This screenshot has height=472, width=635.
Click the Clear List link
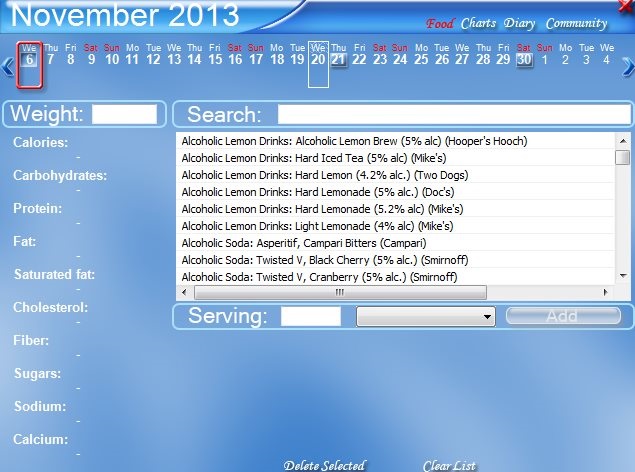click(x=449, y=466)
